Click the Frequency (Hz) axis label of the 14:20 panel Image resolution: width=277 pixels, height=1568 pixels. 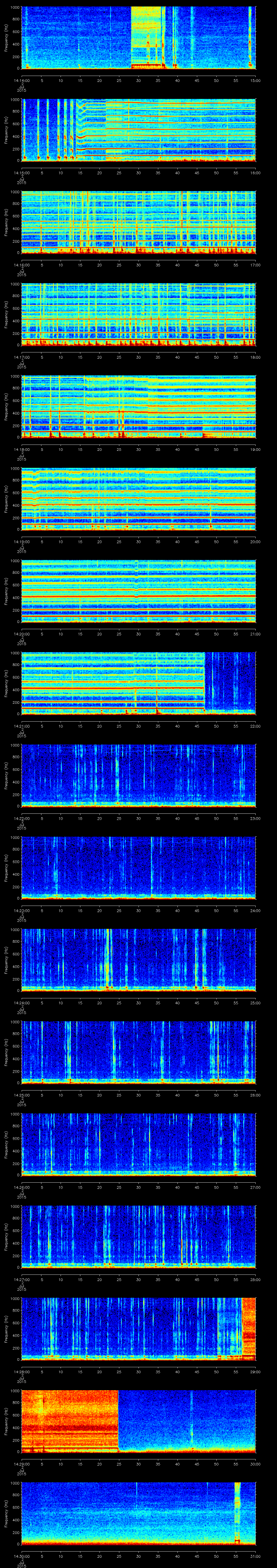(6, 591)
